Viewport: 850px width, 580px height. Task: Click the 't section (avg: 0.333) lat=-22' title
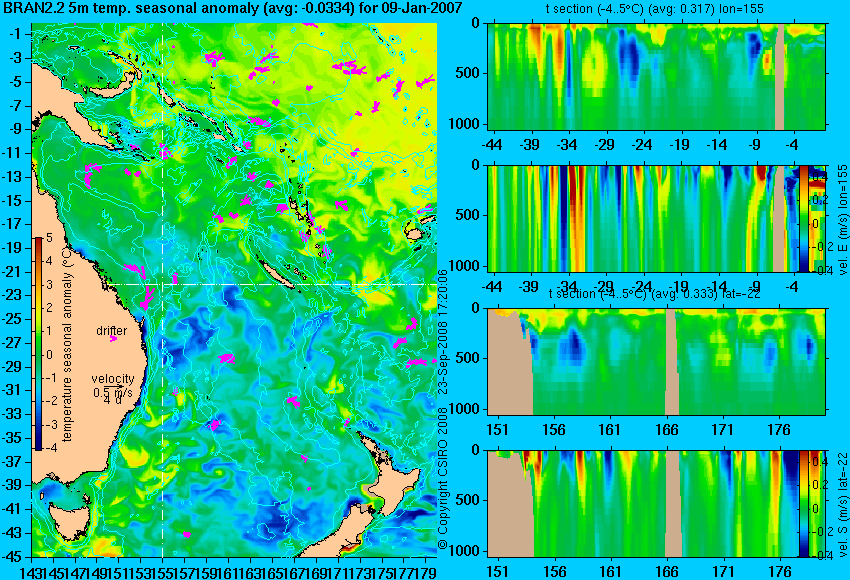click(654, 294)
